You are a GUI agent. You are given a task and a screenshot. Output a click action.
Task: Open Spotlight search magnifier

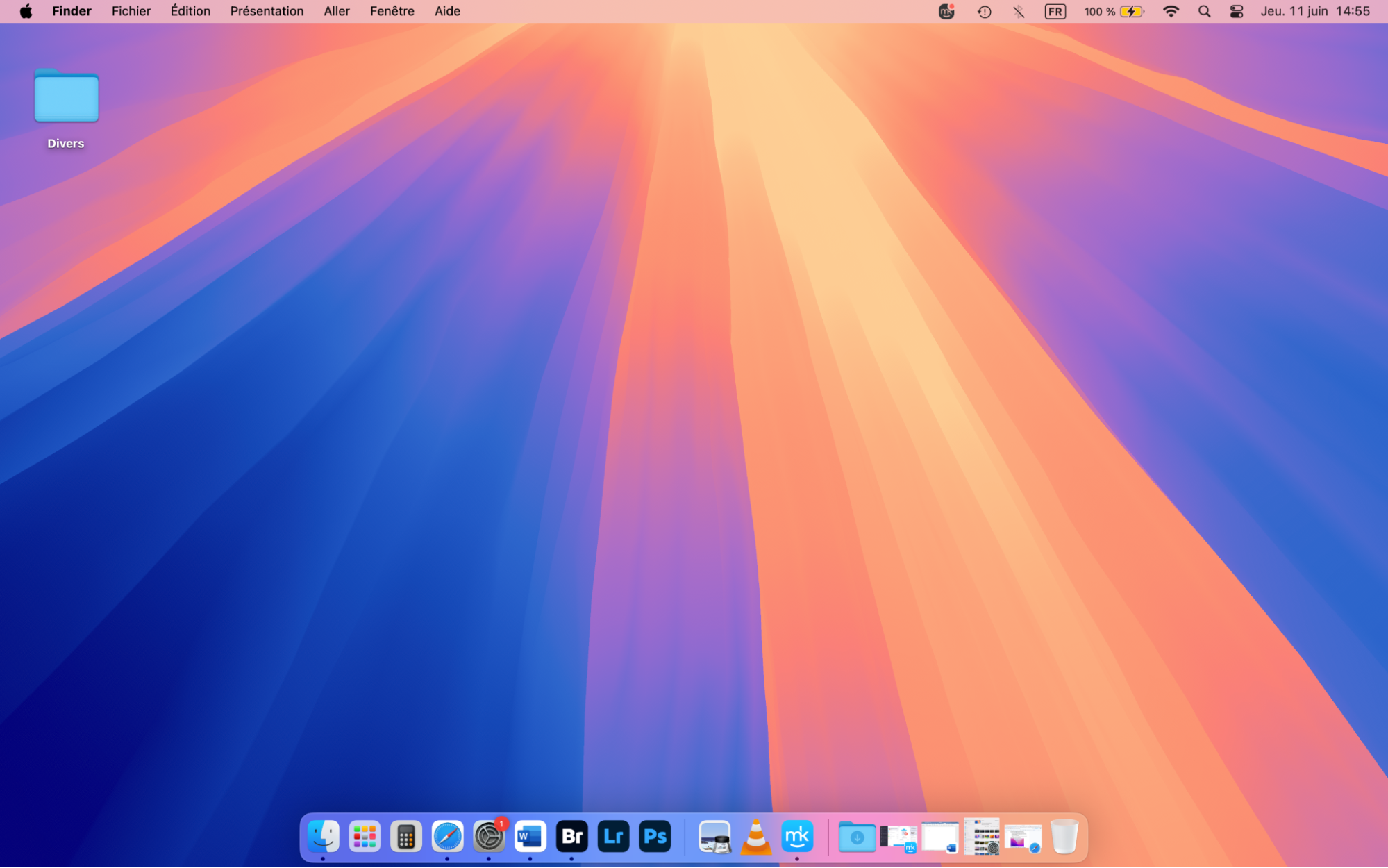[x=1204, y=12]
